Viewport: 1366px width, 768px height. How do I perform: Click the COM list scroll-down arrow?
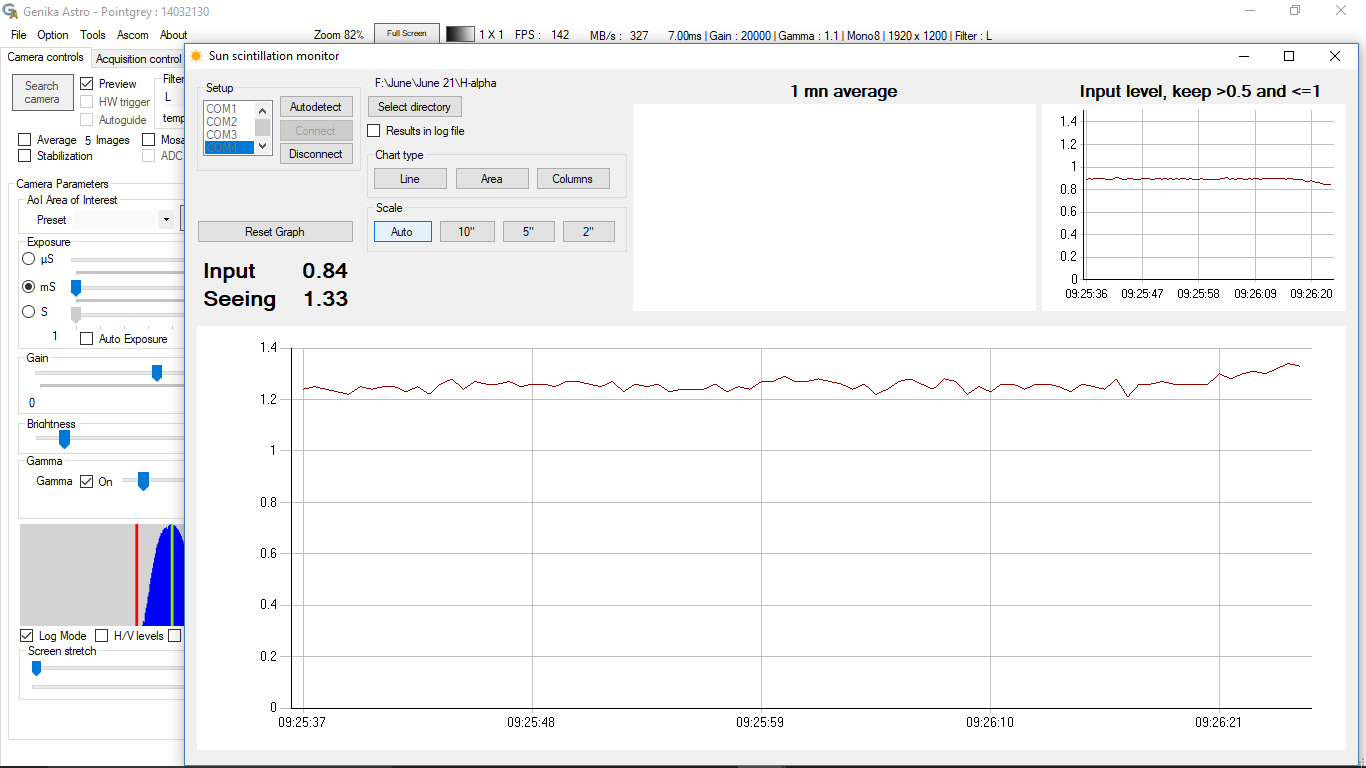263,146
